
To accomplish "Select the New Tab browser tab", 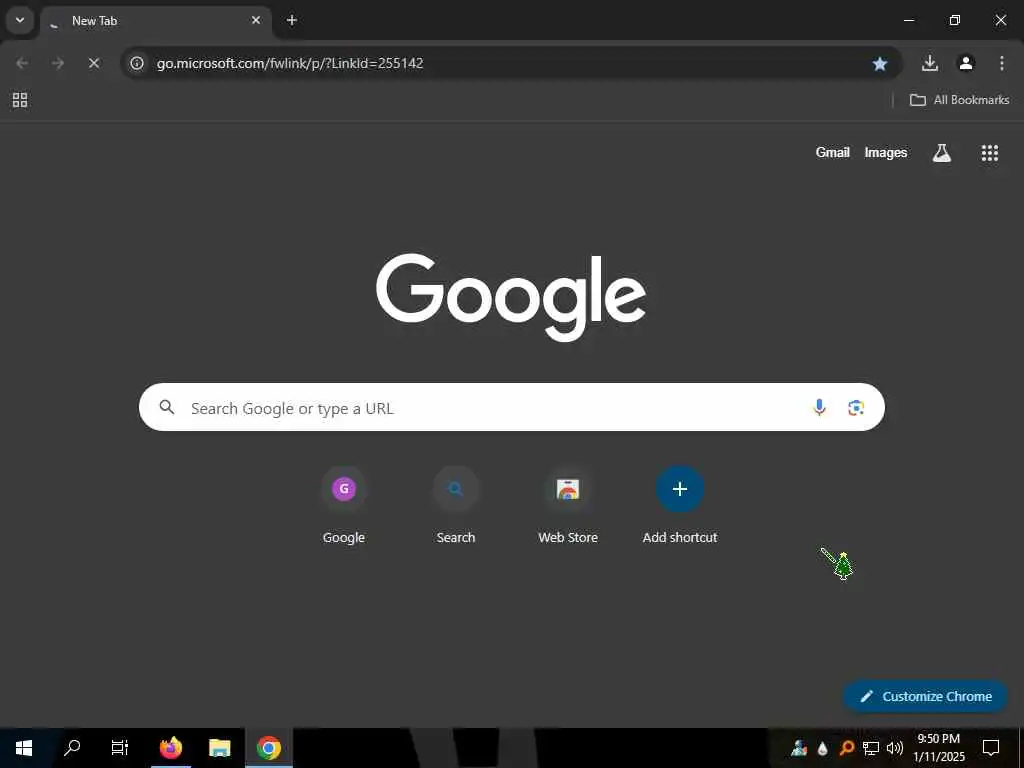I will click(155, 21).
